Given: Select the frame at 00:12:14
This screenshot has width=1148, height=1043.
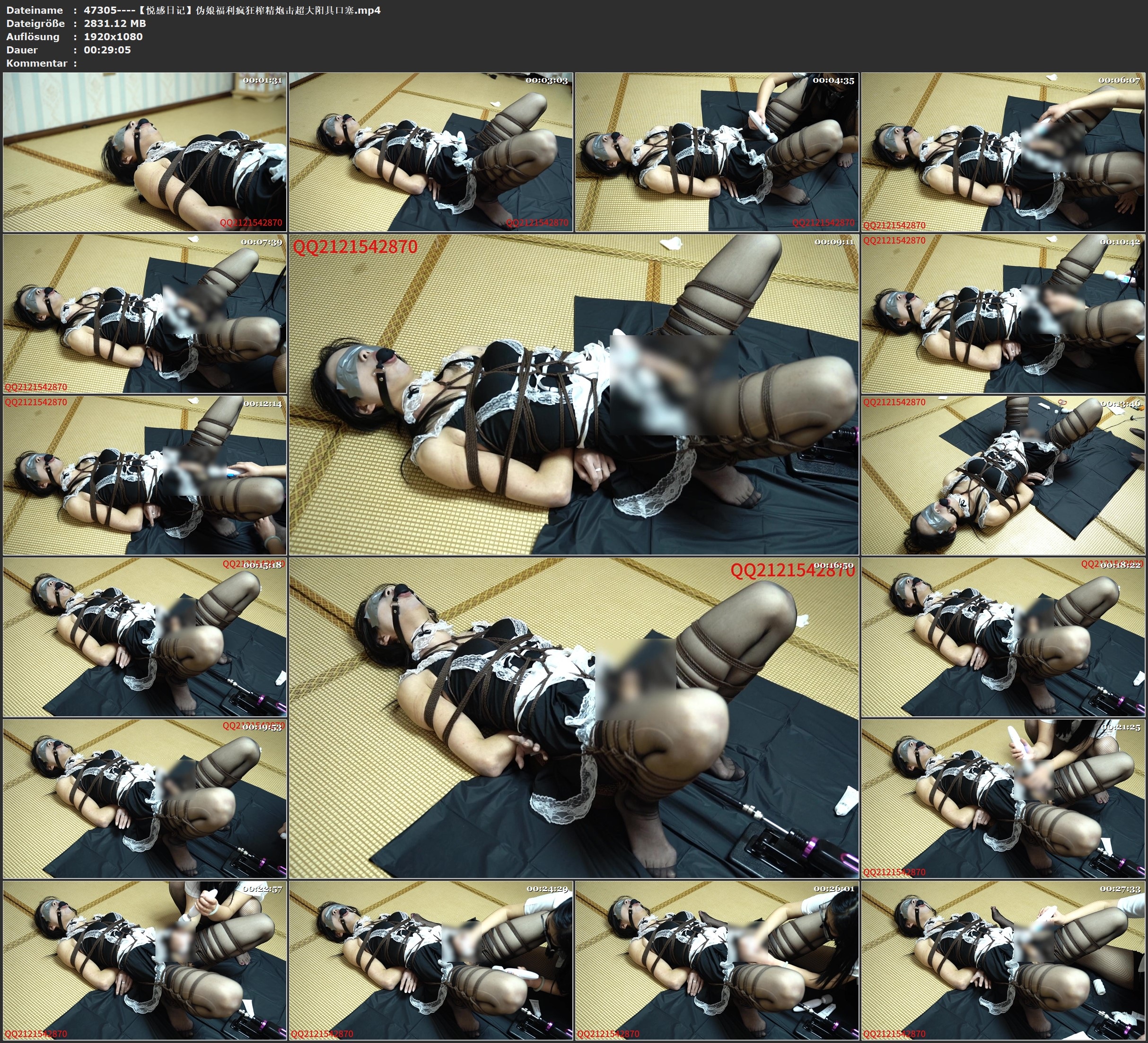Looking at the screenshot, I should click(145, 475).
